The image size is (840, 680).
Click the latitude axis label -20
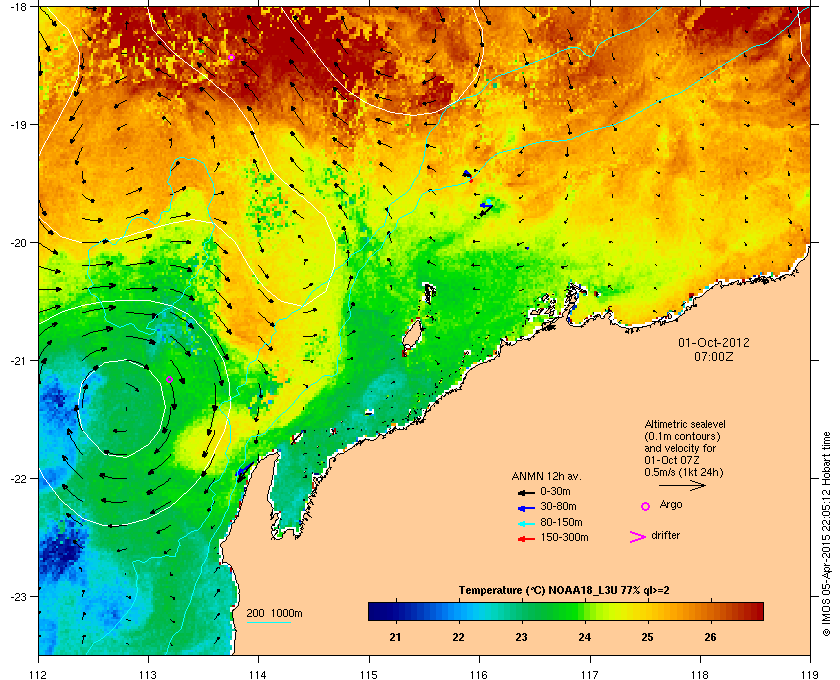[x=17, y=243]
